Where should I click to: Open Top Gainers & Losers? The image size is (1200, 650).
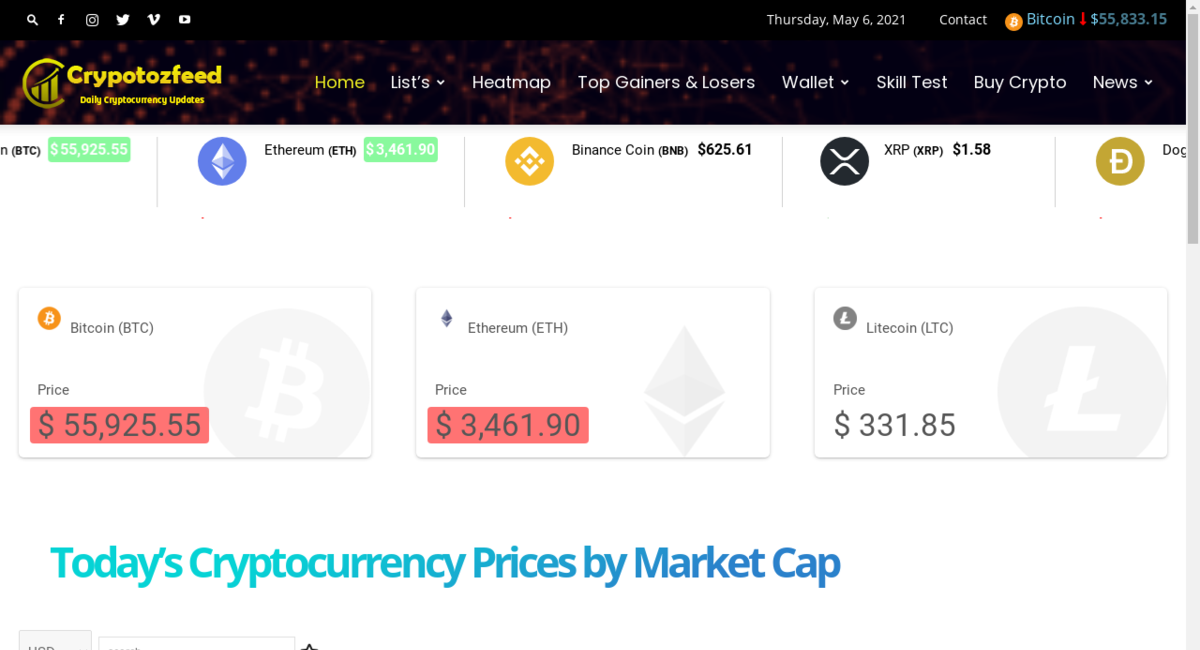pyautogui.click(x=666, y=82)
